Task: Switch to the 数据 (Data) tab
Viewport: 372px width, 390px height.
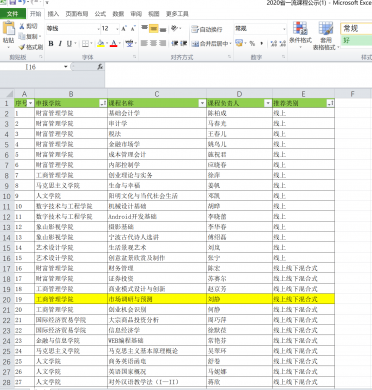Action: [118, 14]
